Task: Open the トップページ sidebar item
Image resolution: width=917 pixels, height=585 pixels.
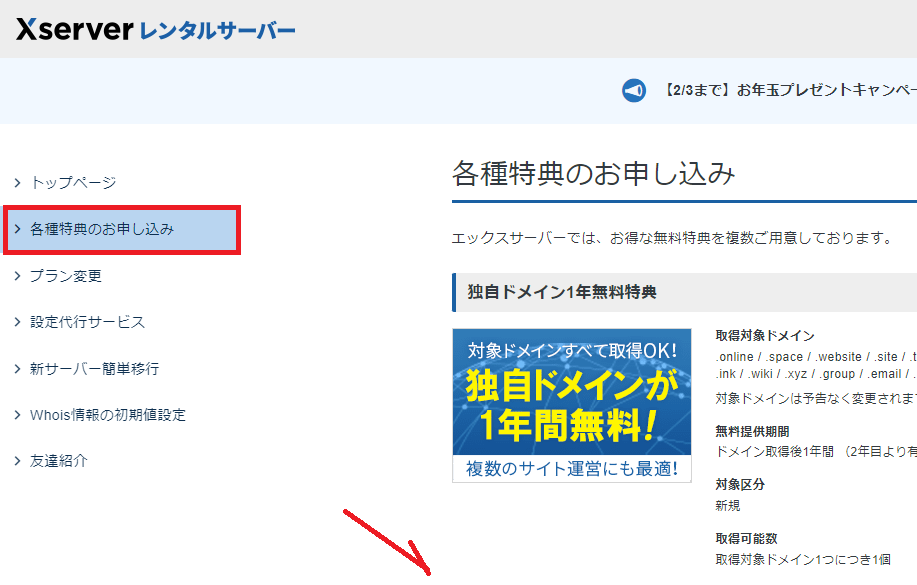Action: (73, 183)
